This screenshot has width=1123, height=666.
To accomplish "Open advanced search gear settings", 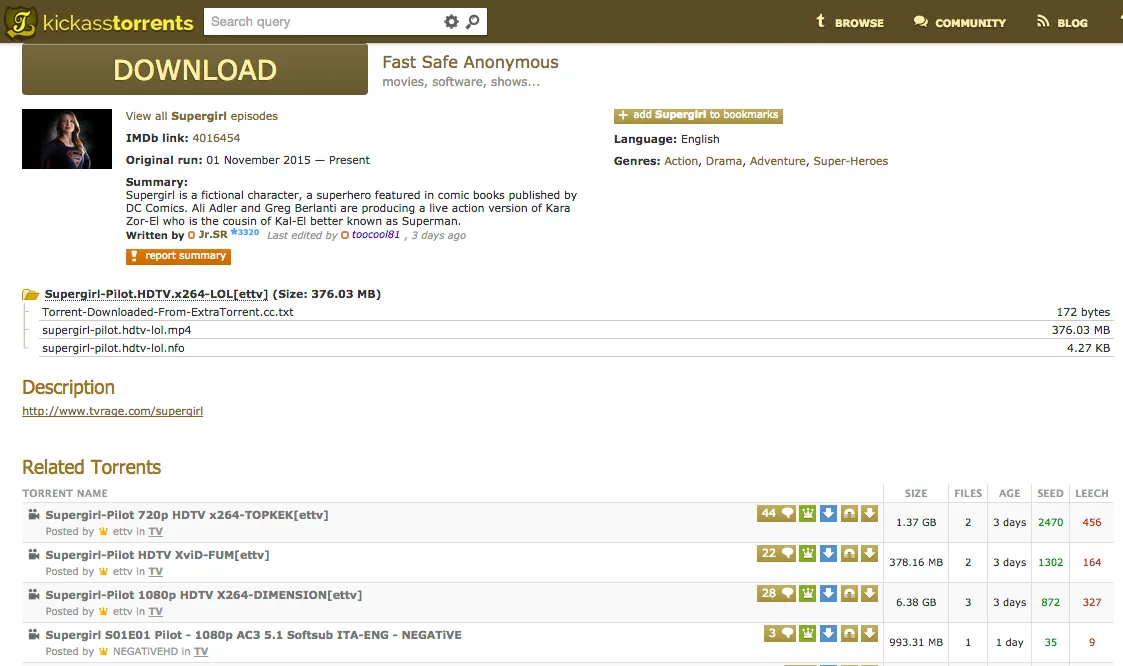I will 451,21.
